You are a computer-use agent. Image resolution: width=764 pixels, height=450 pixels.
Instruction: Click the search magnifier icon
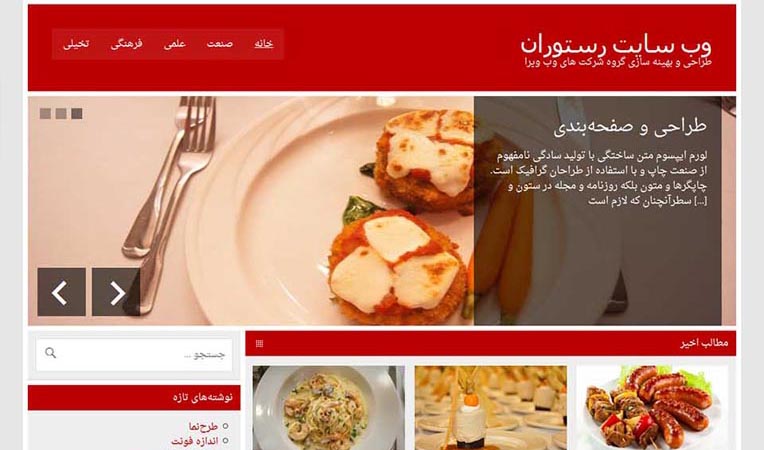tap(50, 353)
